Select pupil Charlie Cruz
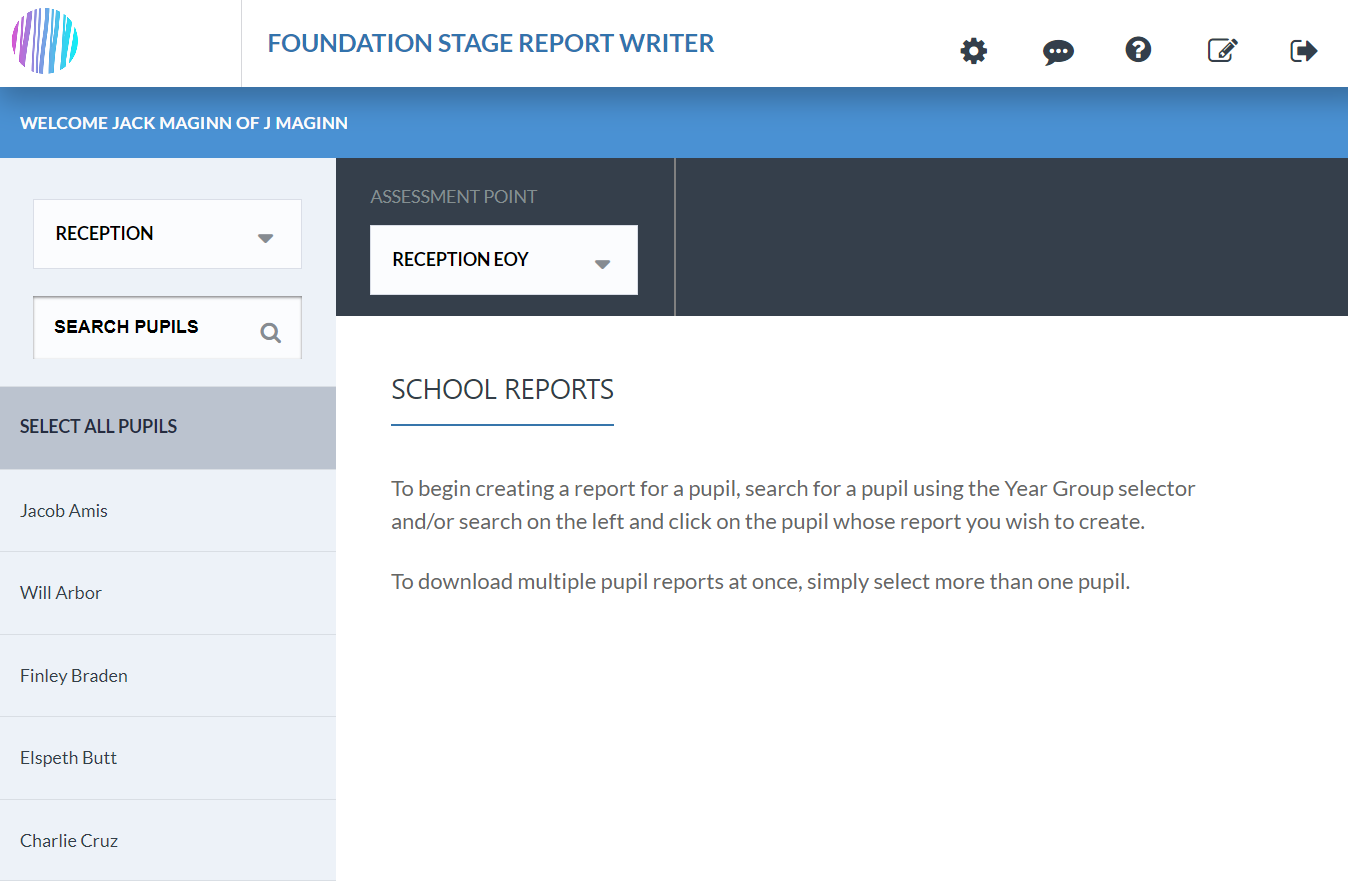This screenshot has width=1348, height=881. pyautogui.click(x=168, y=841)
